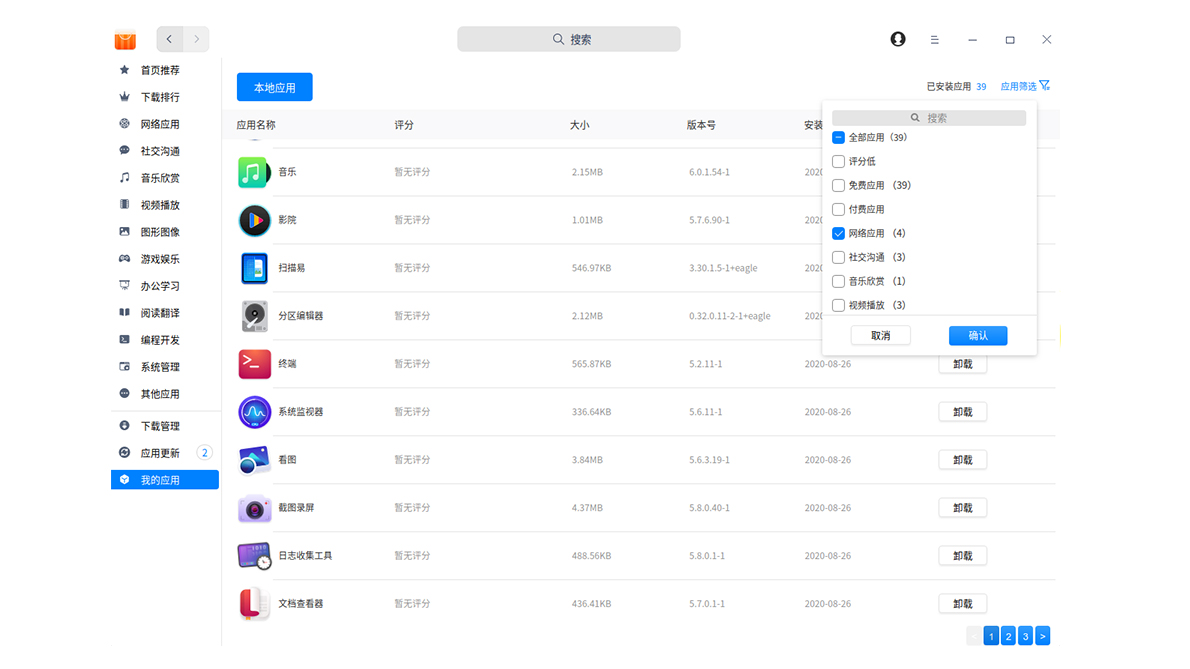The image size is (1190, 669).
Task: Check the 付费应用 filter checkbox
Action: 839,209
